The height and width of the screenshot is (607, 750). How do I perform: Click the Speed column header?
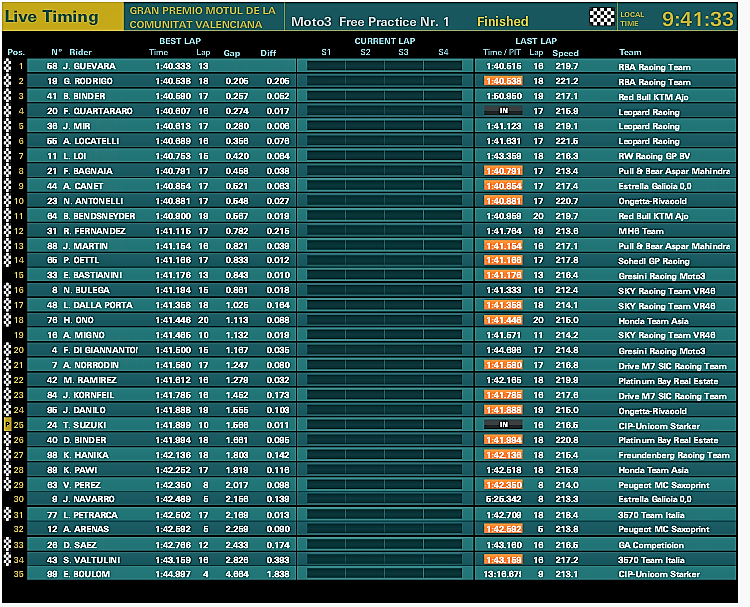(565, 53)
